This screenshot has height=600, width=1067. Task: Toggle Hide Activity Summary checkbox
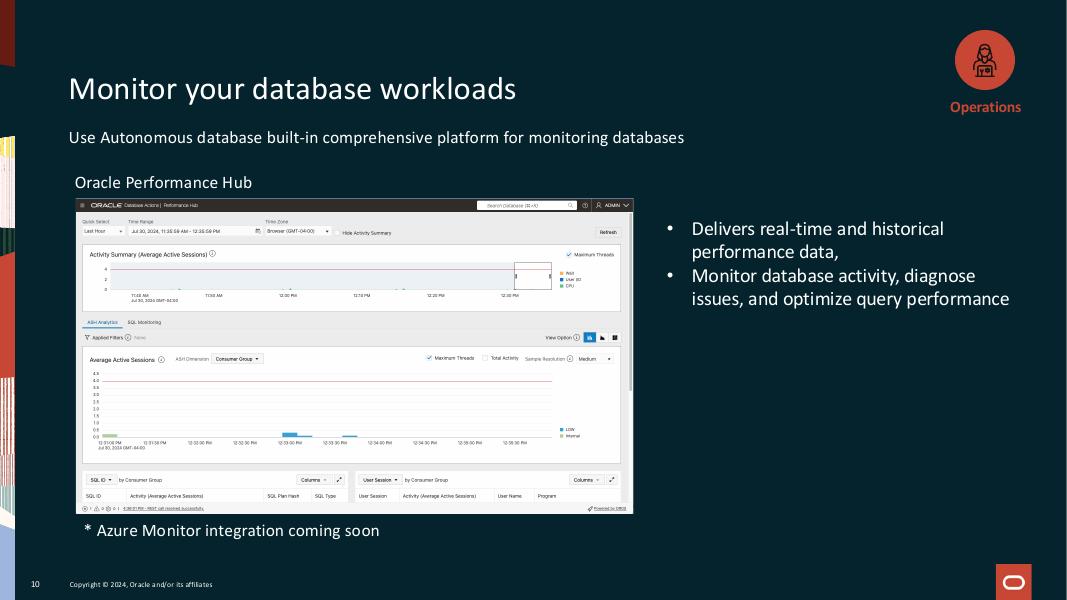click(337, 233)
